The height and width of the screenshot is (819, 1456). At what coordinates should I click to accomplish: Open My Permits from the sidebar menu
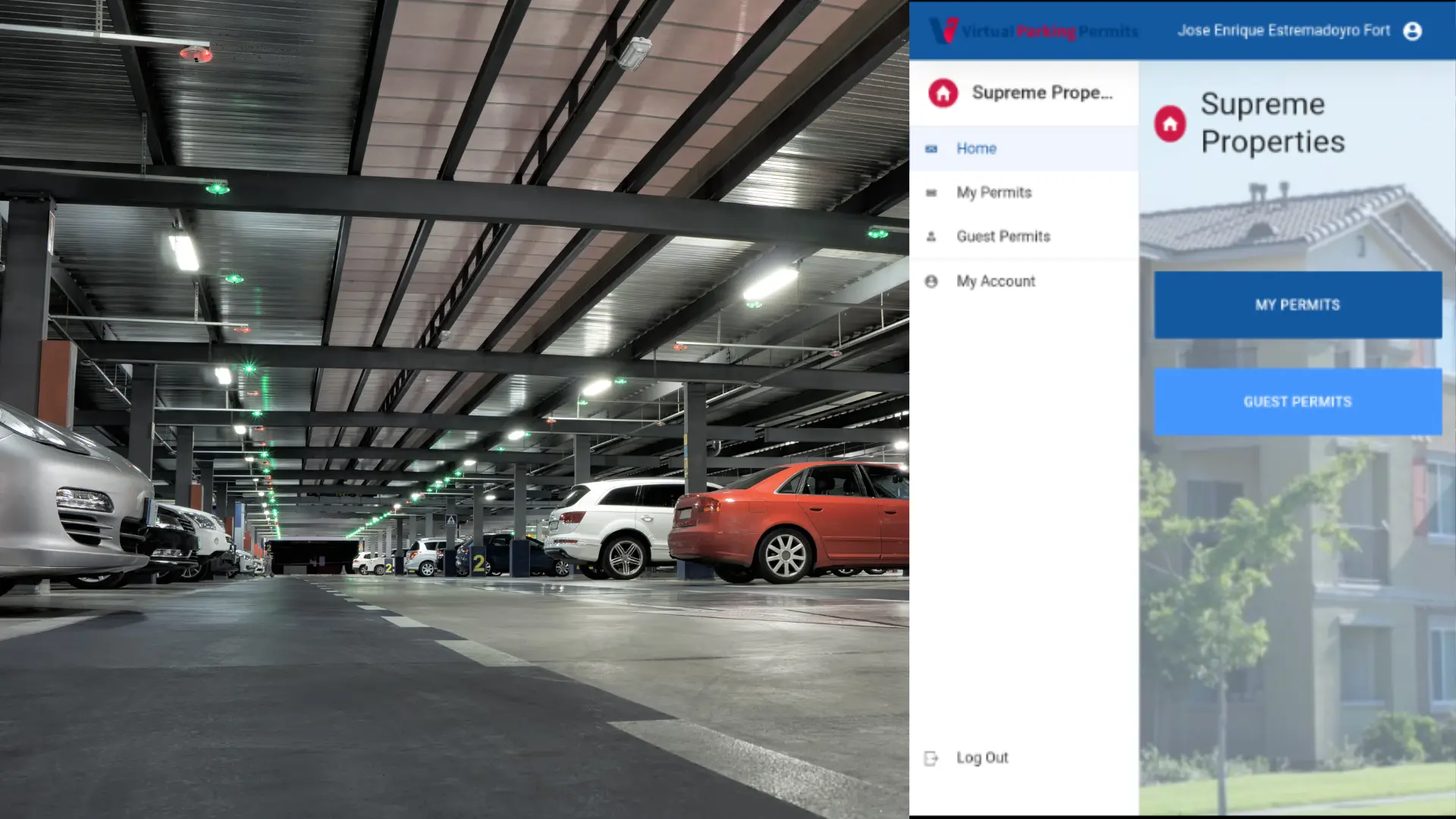(993, 192)
